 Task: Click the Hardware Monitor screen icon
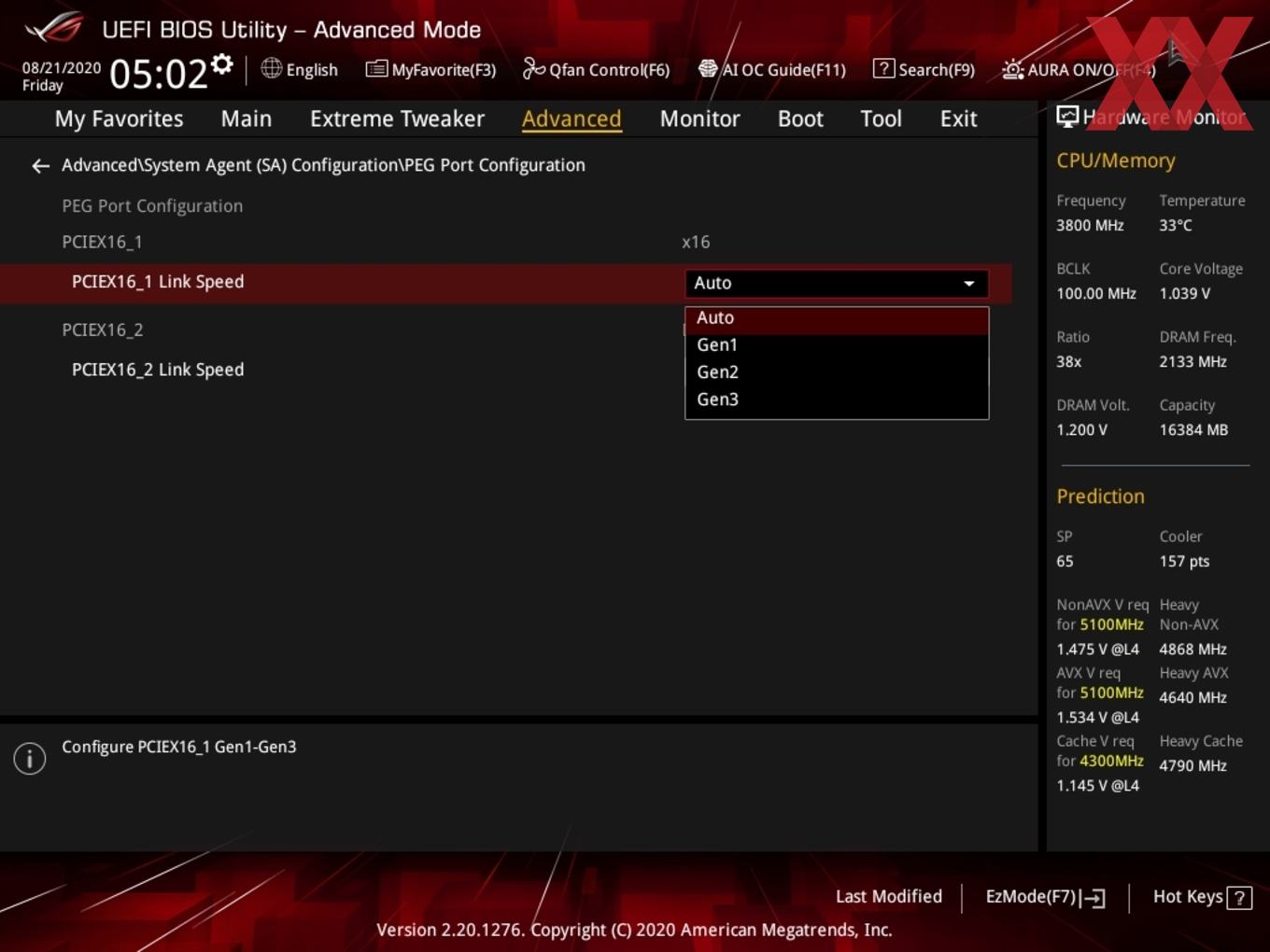click(1067, 117)
